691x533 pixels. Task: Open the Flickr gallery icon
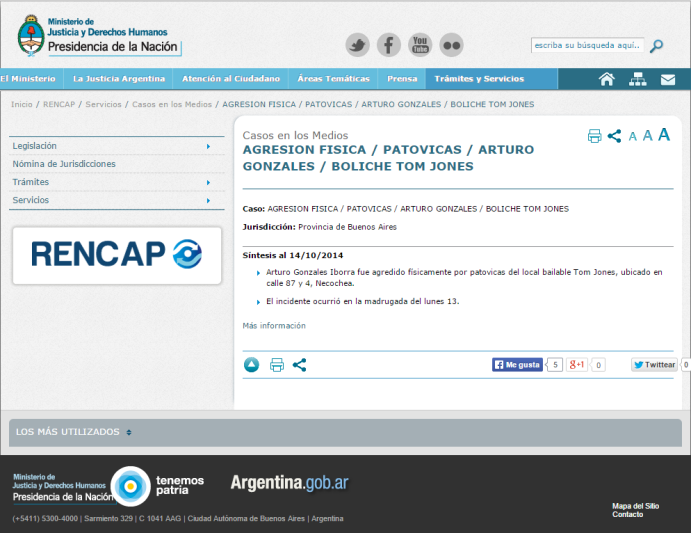(x=451, y=45)
